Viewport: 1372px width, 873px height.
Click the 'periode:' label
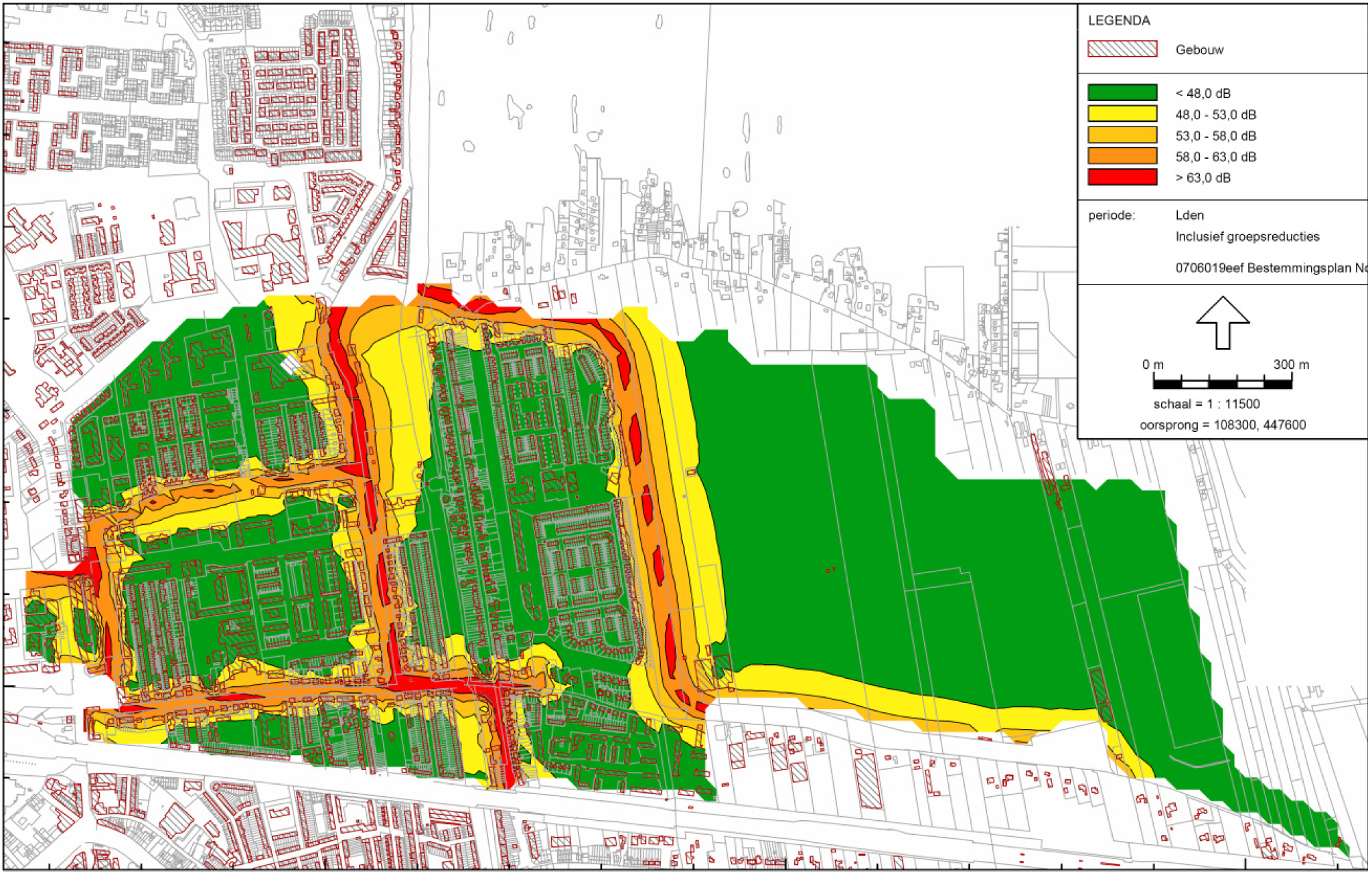1112,216
